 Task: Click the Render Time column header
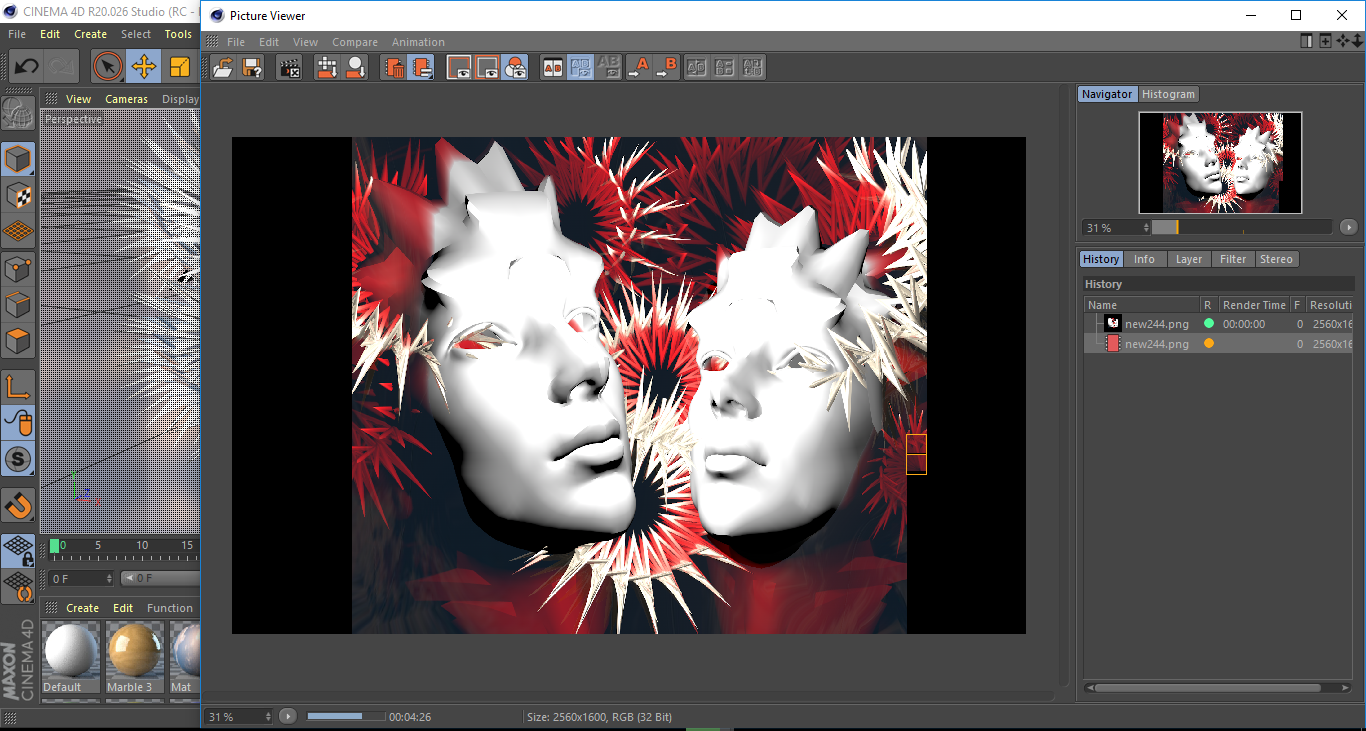click(1254, 305)
